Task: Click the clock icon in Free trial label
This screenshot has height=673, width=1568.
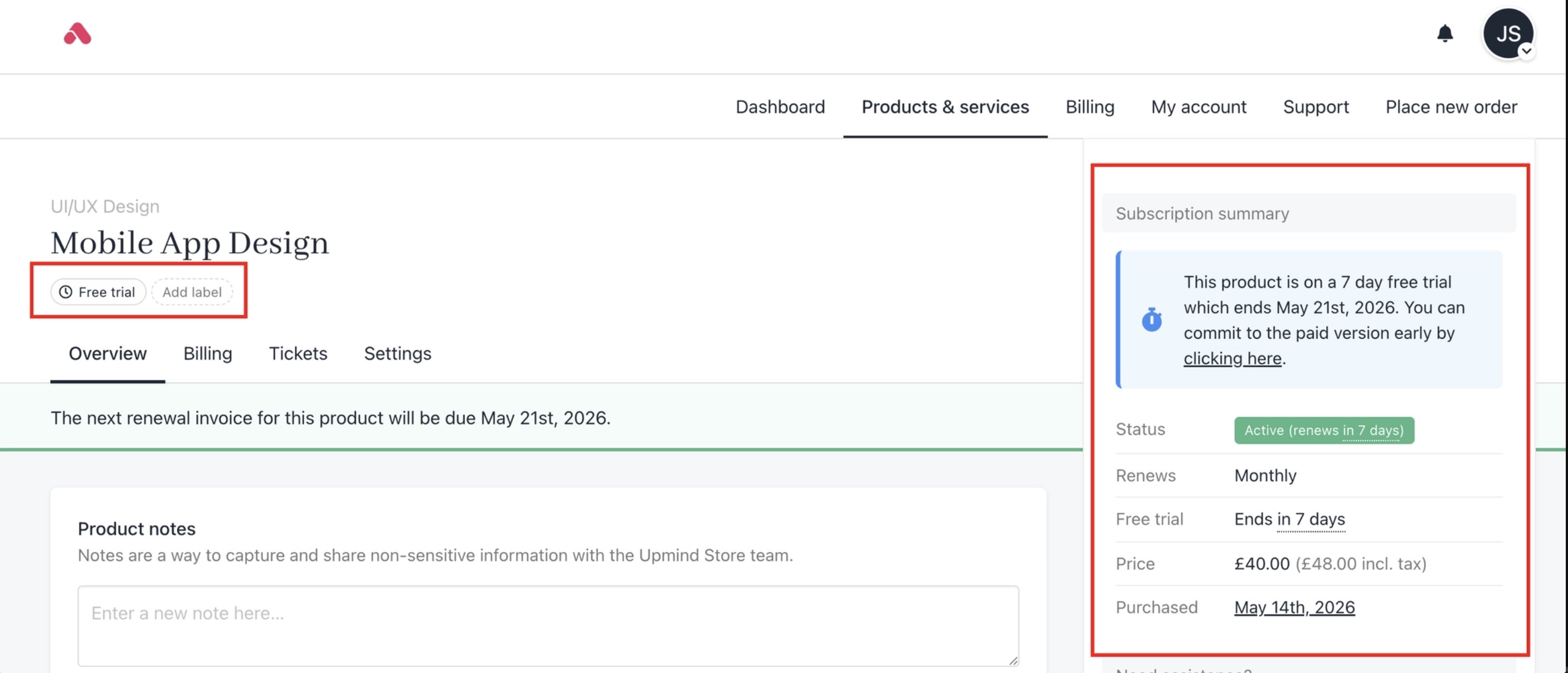Action: pos(65,292)
